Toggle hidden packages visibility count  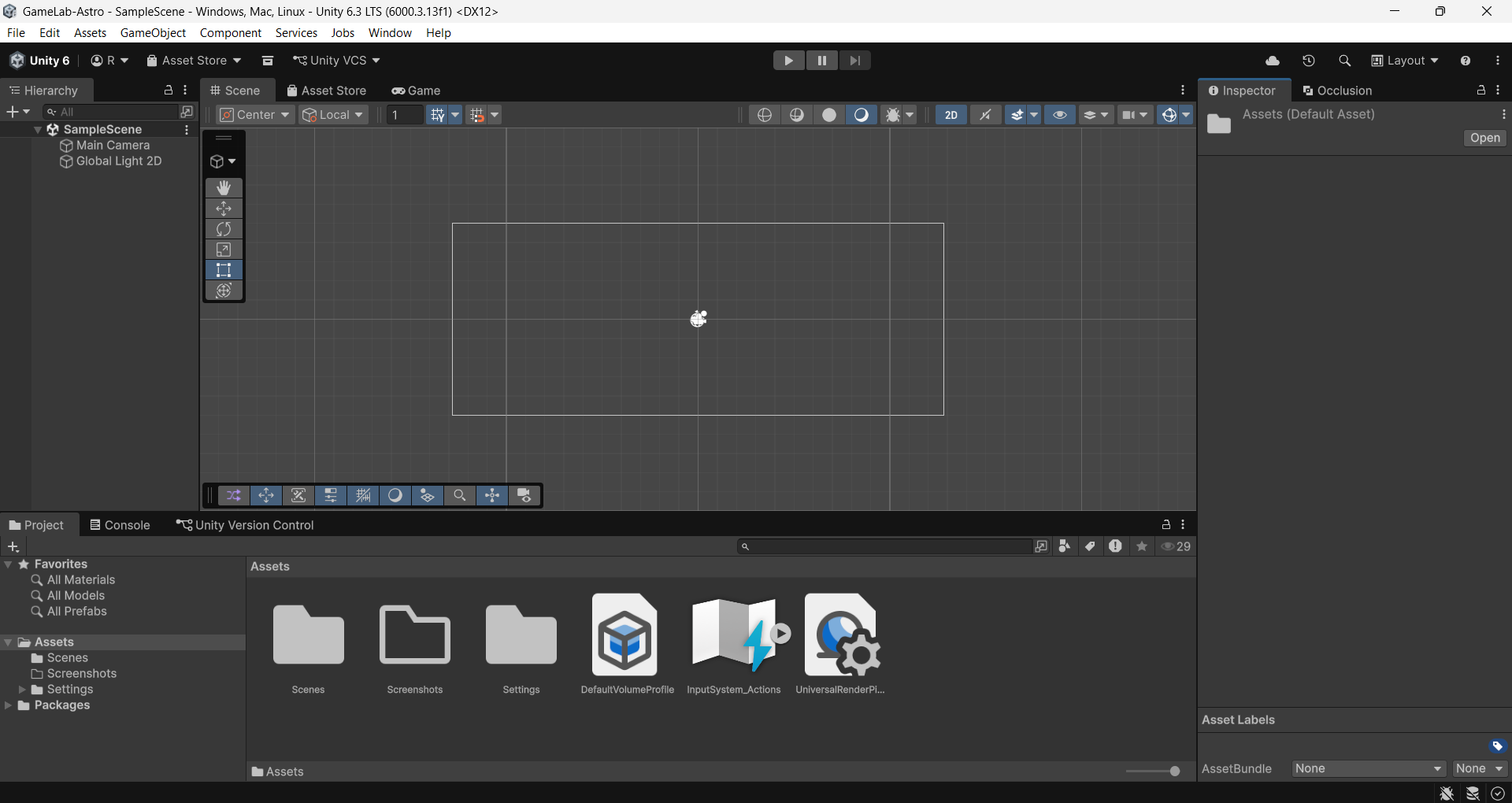(x=1177, y=546)
